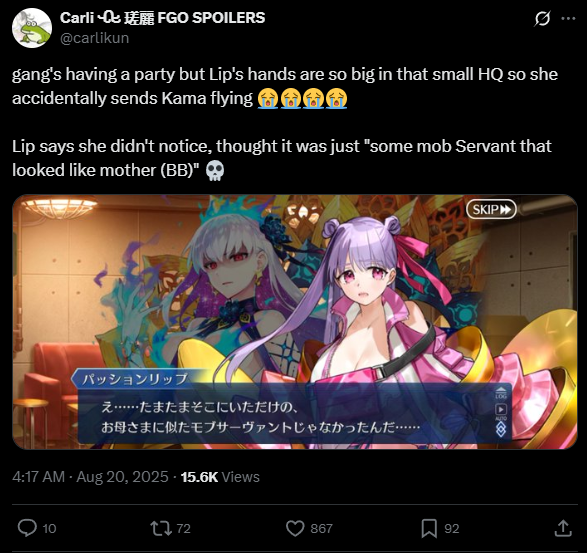The image size is (587, 553).
Task: Click the reply speech bubble icon
Action: pos(27,528)
